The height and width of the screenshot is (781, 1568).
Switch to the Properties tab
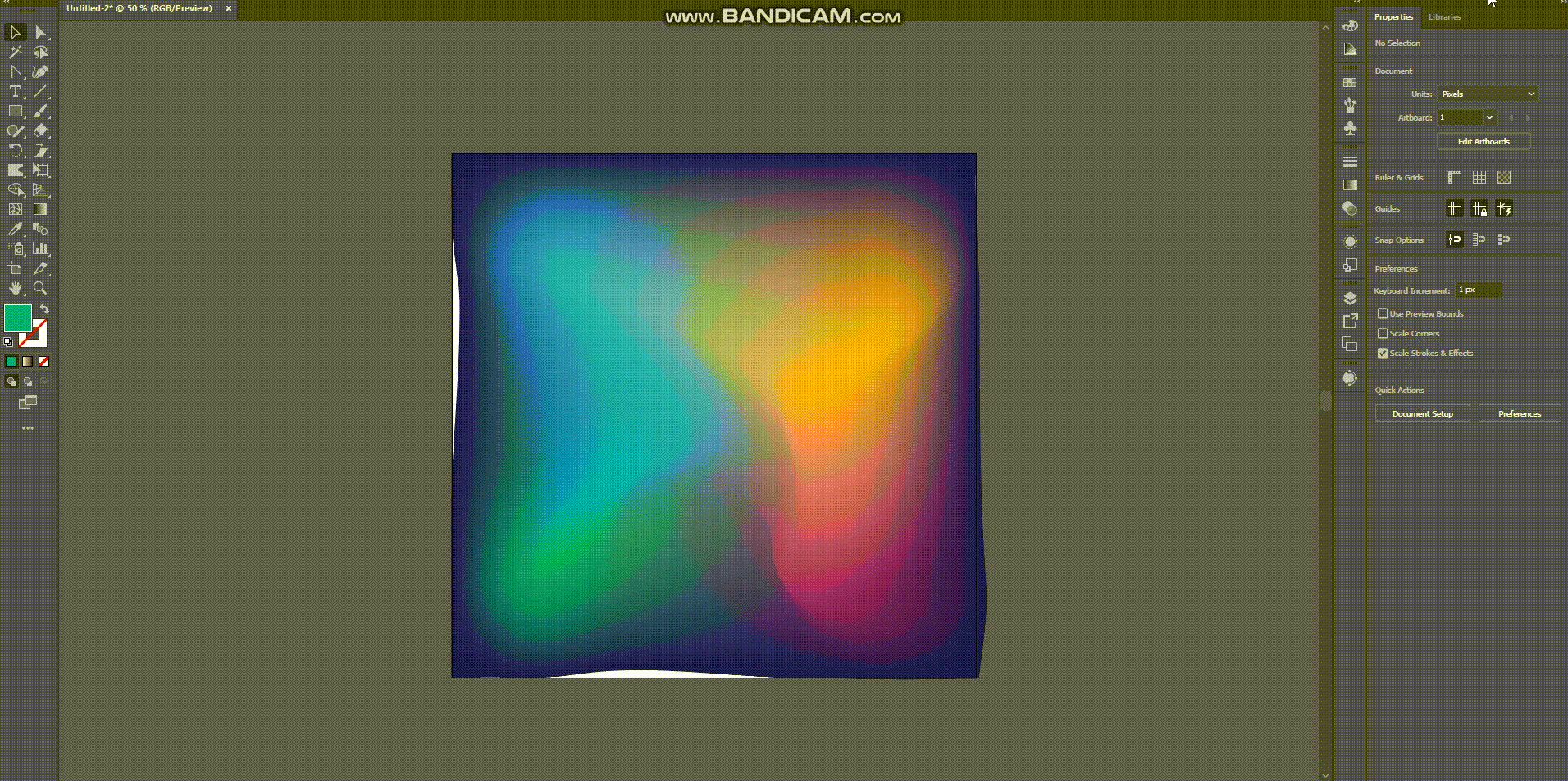coord(1394,16)
